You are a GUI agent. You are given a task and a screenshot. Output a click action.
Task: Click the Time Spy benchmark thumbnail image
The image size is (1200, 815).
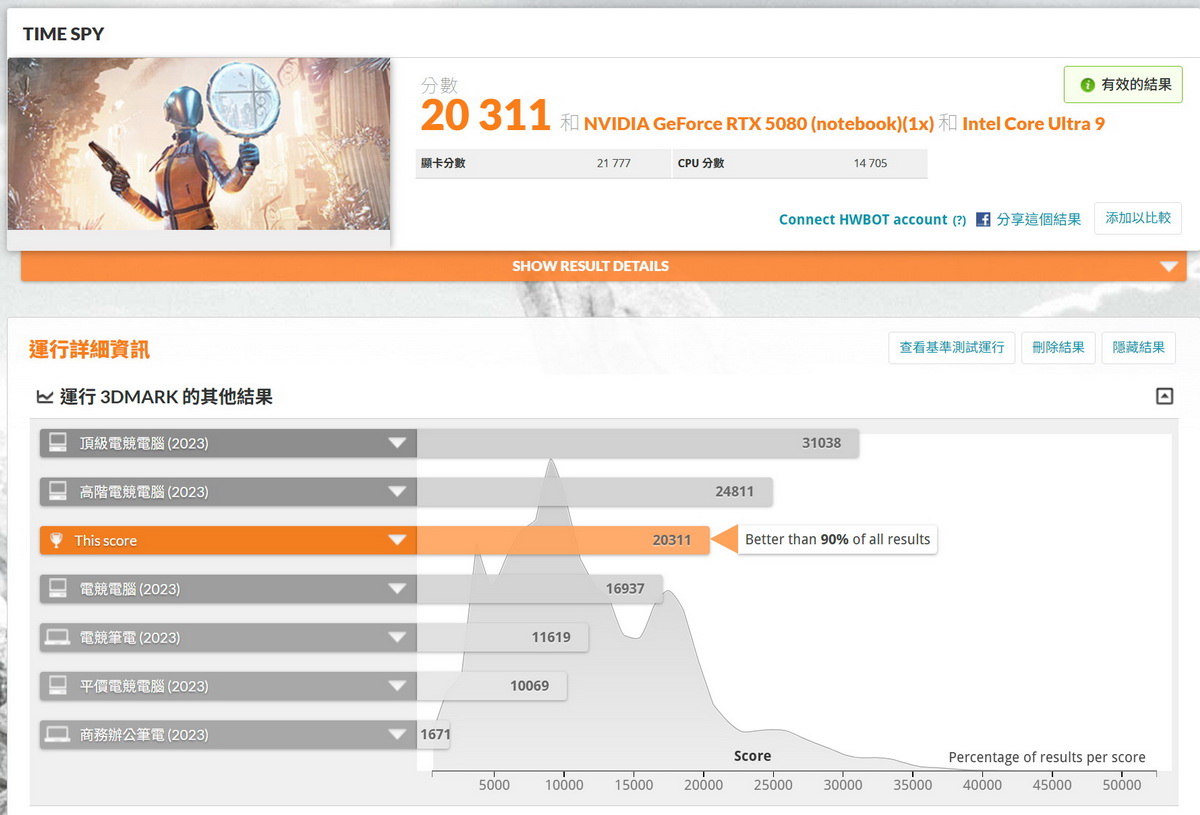(199, 144)
